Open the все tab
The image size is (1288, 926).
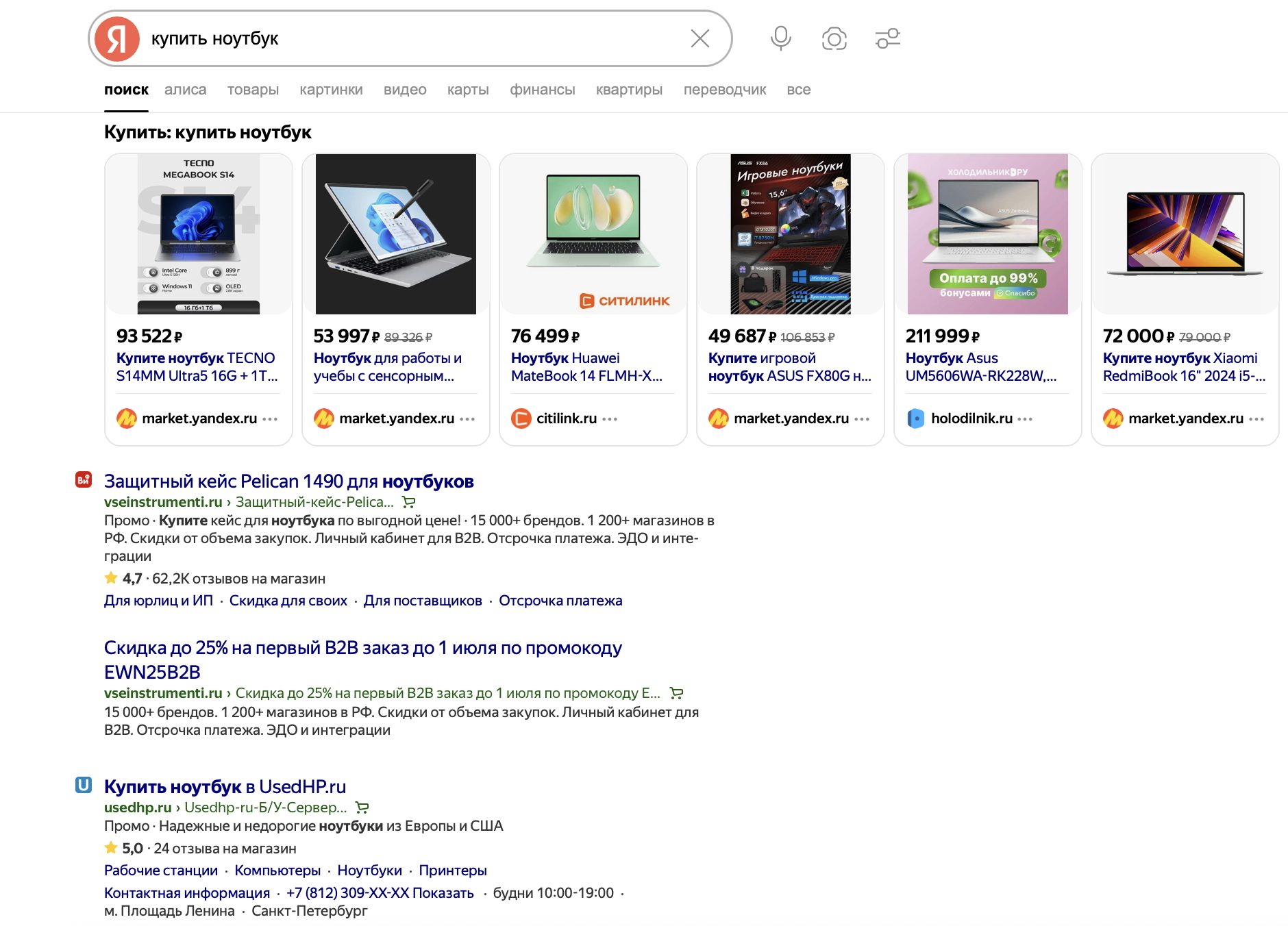[798, 90]
